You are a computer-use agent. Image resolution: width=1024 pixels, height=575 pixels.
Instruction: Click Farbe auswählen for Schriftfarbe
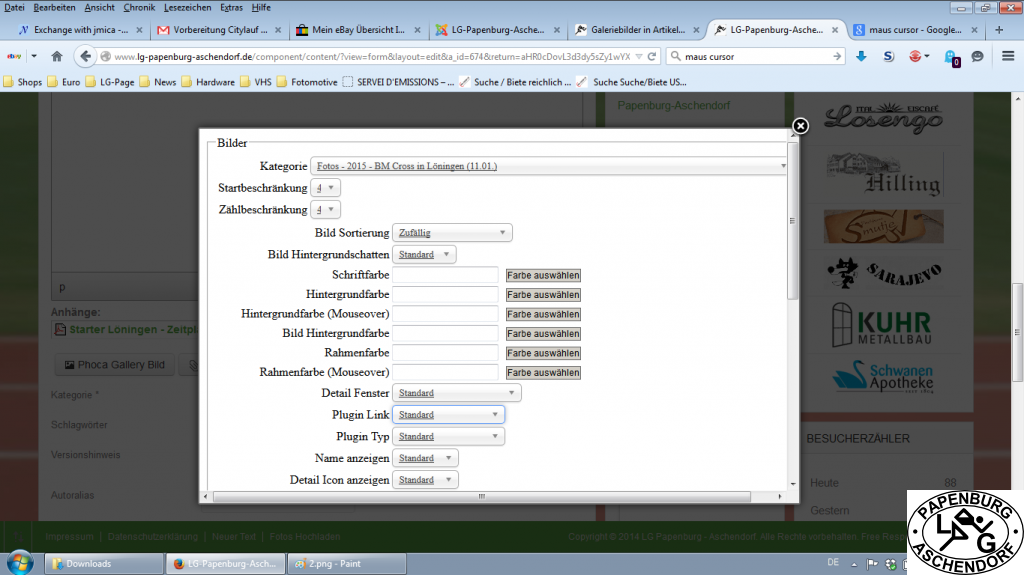coord(543,275)
